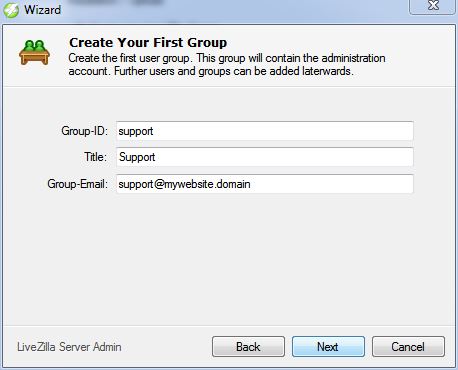Click the group users desk icon

34,52
